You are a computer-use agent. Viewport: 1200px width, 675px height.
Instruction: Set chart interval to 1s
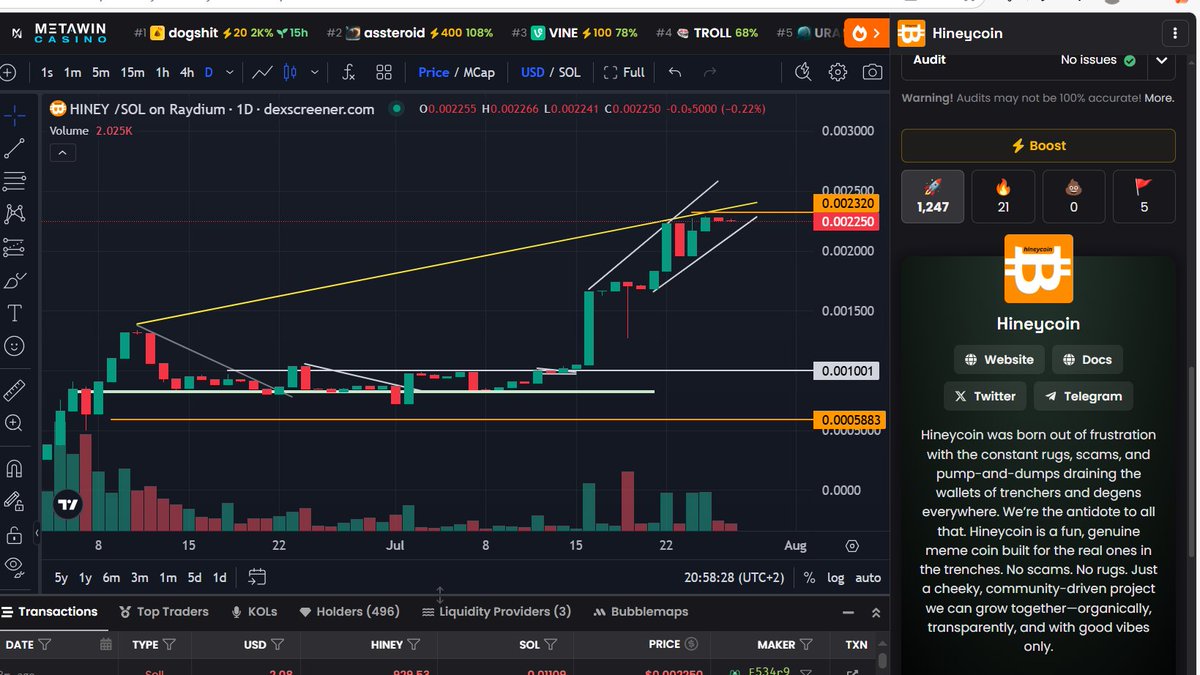47,72
